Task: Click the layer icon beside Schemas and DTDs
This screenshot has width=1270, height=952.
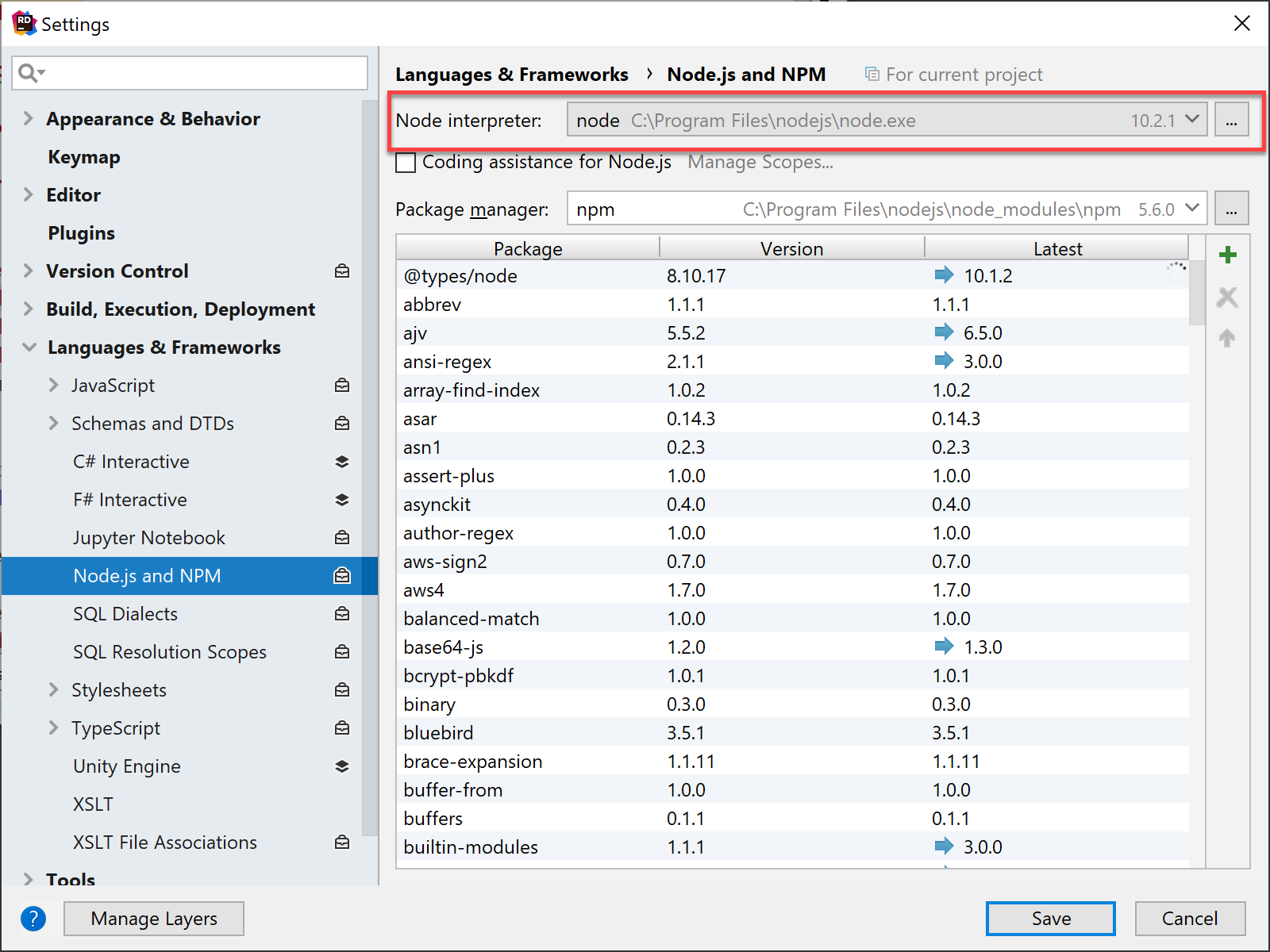Action: (342, 424)
